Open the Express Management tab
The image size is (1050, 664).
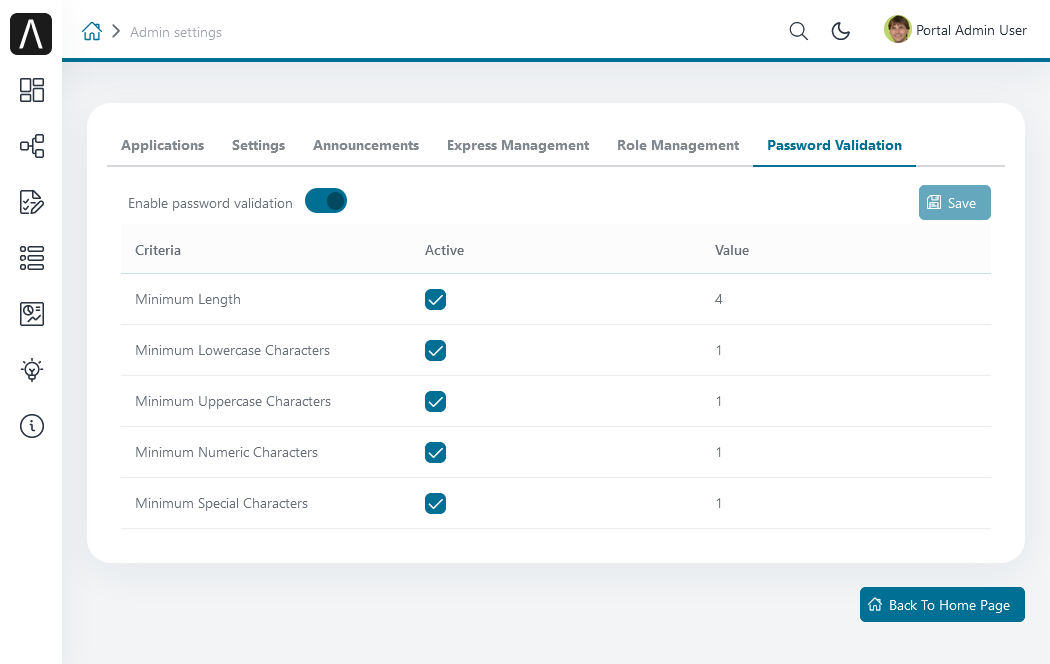(518, 145)
